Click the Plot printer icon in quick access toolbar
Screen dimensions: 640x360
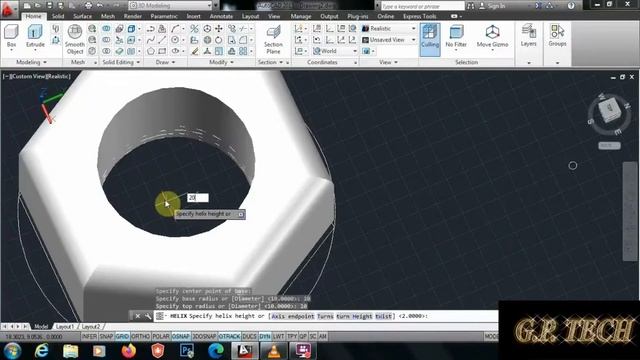[x=88, y=6]
